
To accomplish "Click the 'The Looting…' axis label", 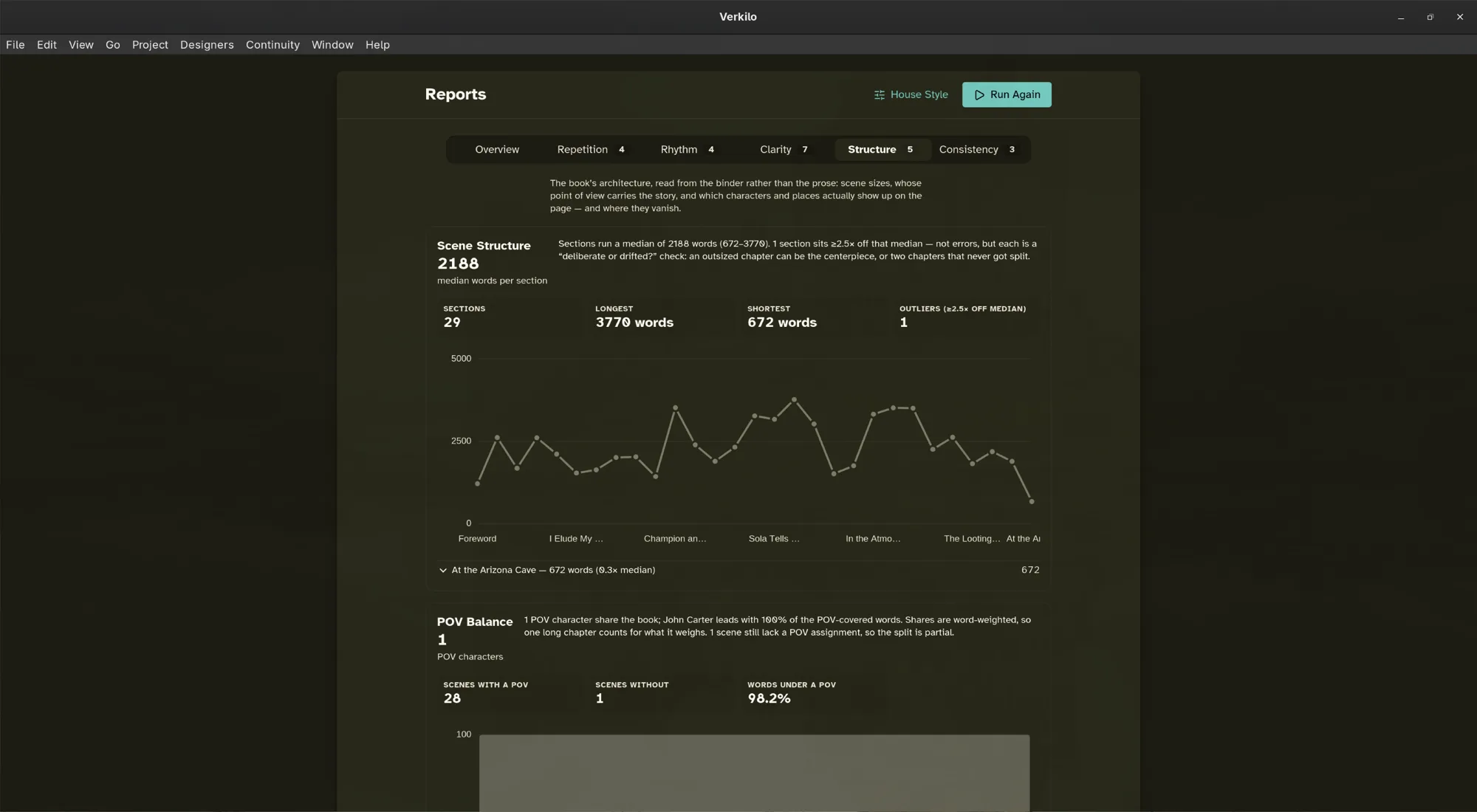I will click(x=972, y=539).
